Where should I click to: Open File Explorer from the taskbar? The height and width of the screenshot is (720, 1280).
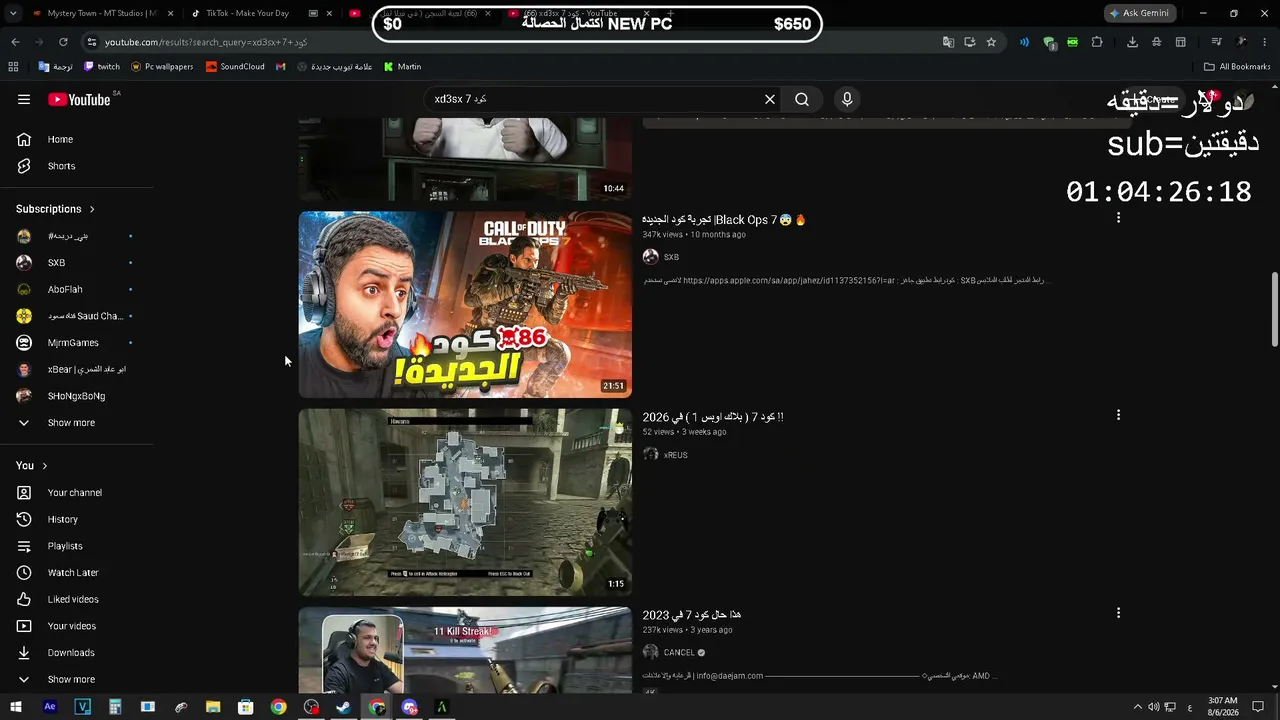[x=213, y=707]
